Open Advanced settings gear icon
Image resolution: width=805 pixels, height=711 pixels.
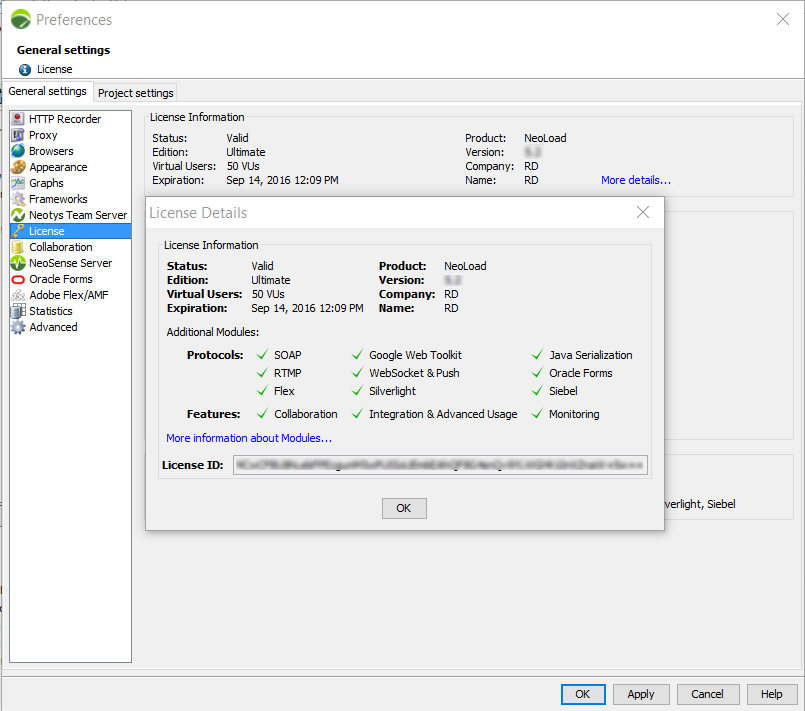[x=18, y=327]
